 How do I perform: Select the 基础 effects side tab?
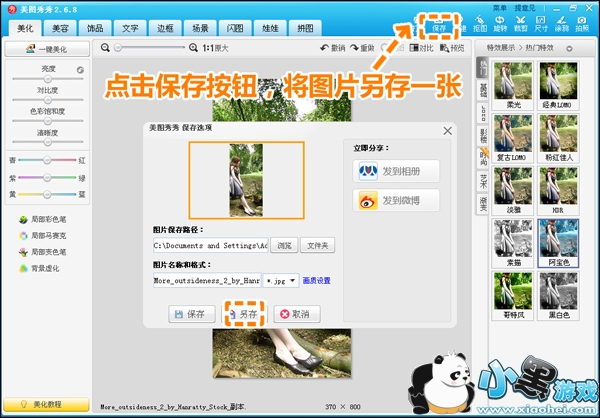pyautogui.click(x=484, y=90)
